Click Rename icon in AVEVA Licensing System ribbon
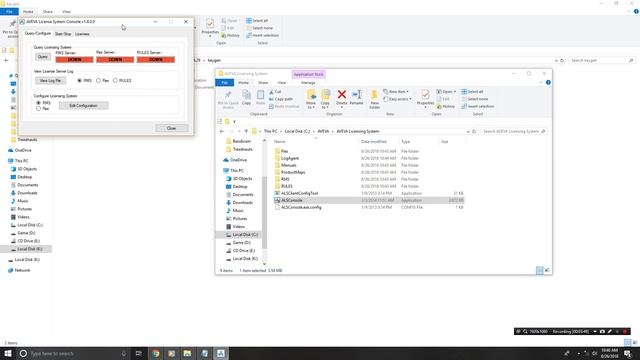 (x=356, y=95)
